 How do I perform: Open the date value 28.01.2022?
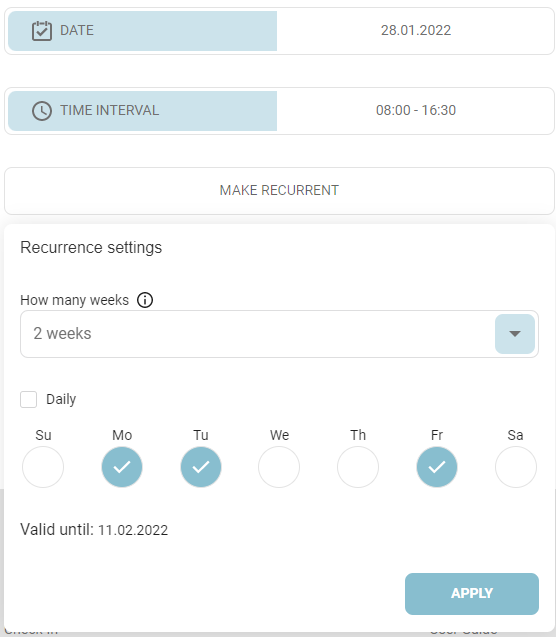pos(415,30)
